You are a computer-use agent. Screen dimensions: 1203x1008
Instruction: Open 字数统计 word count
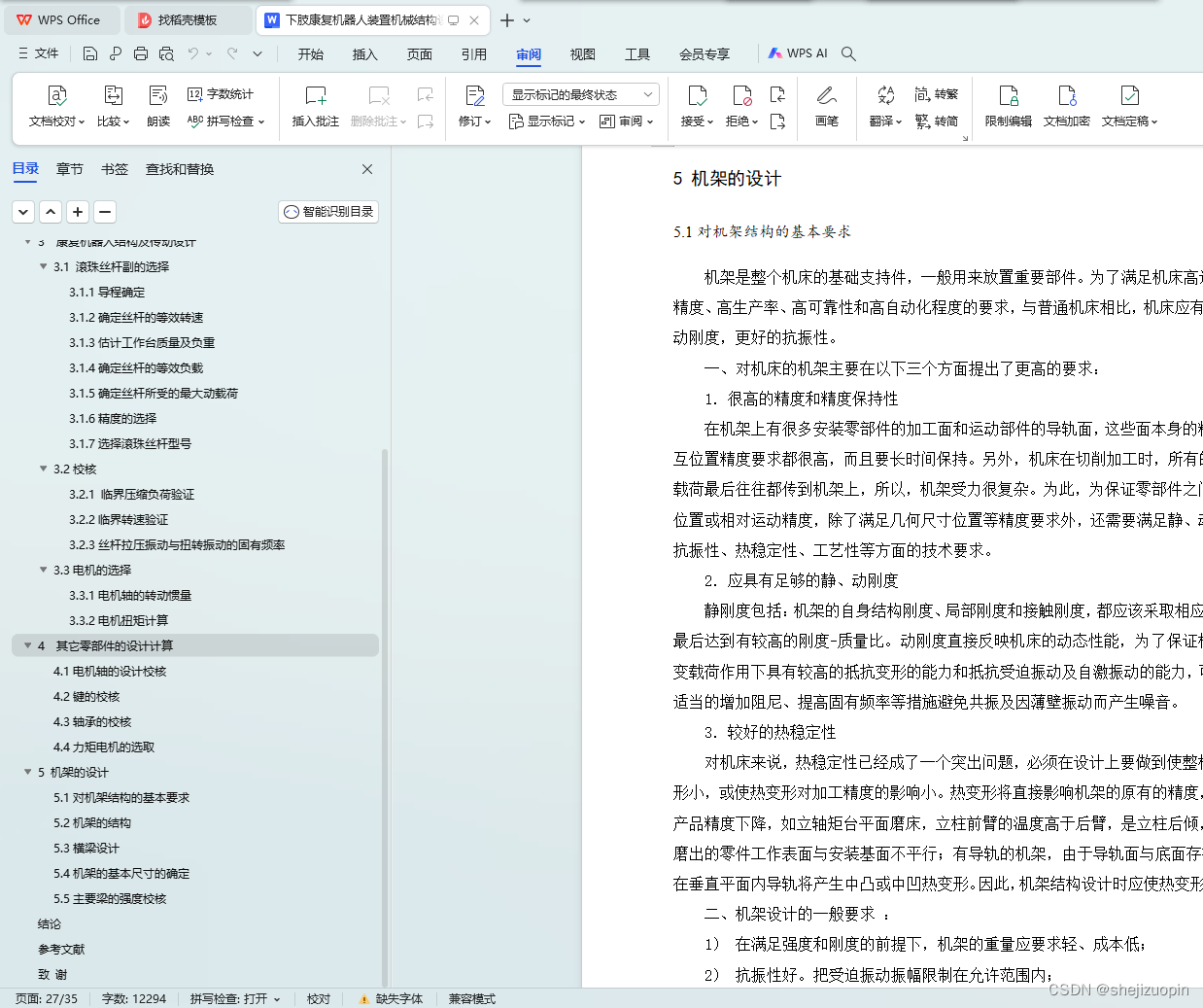(x=221, y=94)
